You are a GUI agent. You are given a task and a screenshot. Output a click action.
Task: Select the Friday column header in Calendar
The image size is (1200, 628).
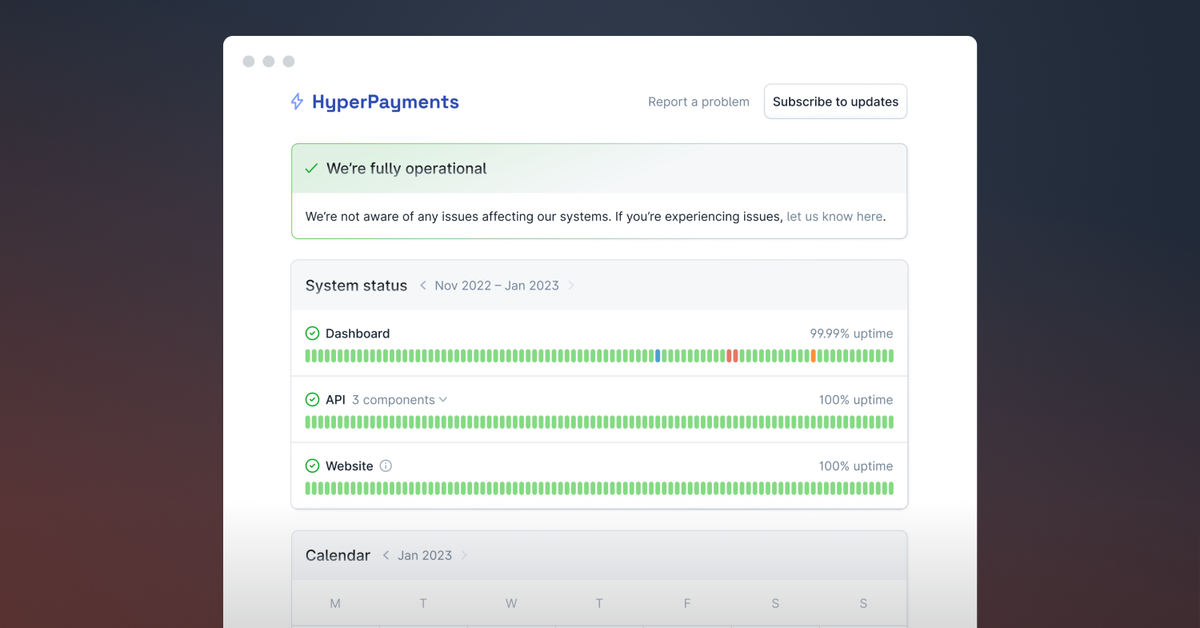click(x=687, y=603)
